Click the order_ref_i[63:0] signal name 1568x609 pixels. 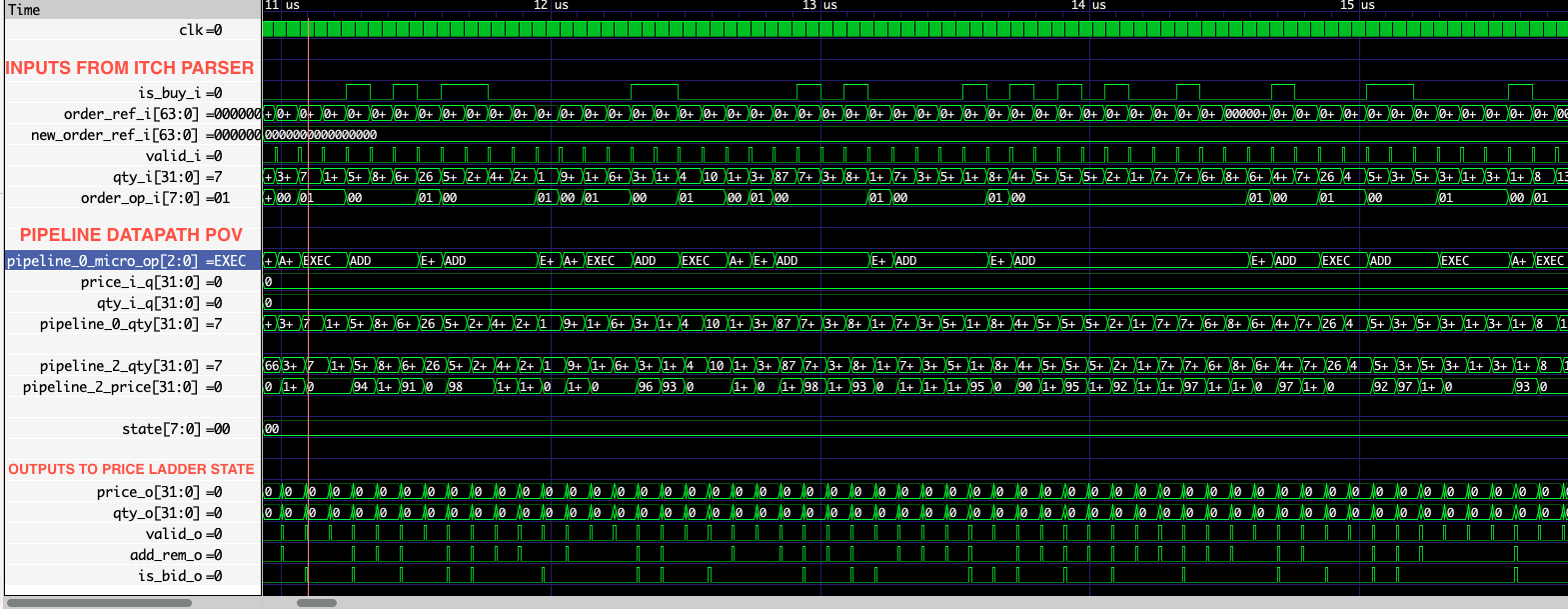pyautogui.click(x=131, y=114)
